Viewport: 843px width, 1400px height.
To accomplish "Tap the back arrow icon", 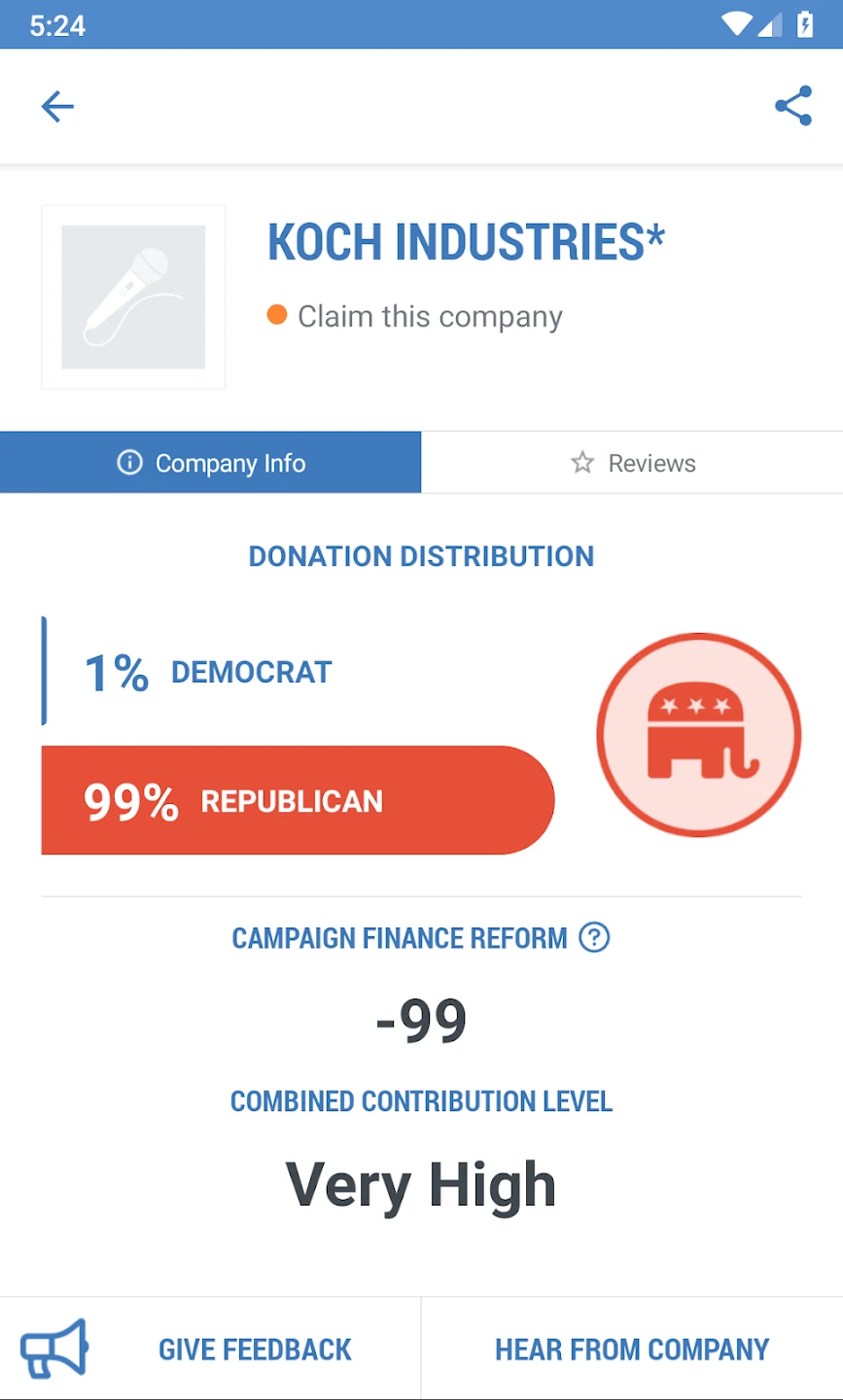I will [x=57, y=106].
